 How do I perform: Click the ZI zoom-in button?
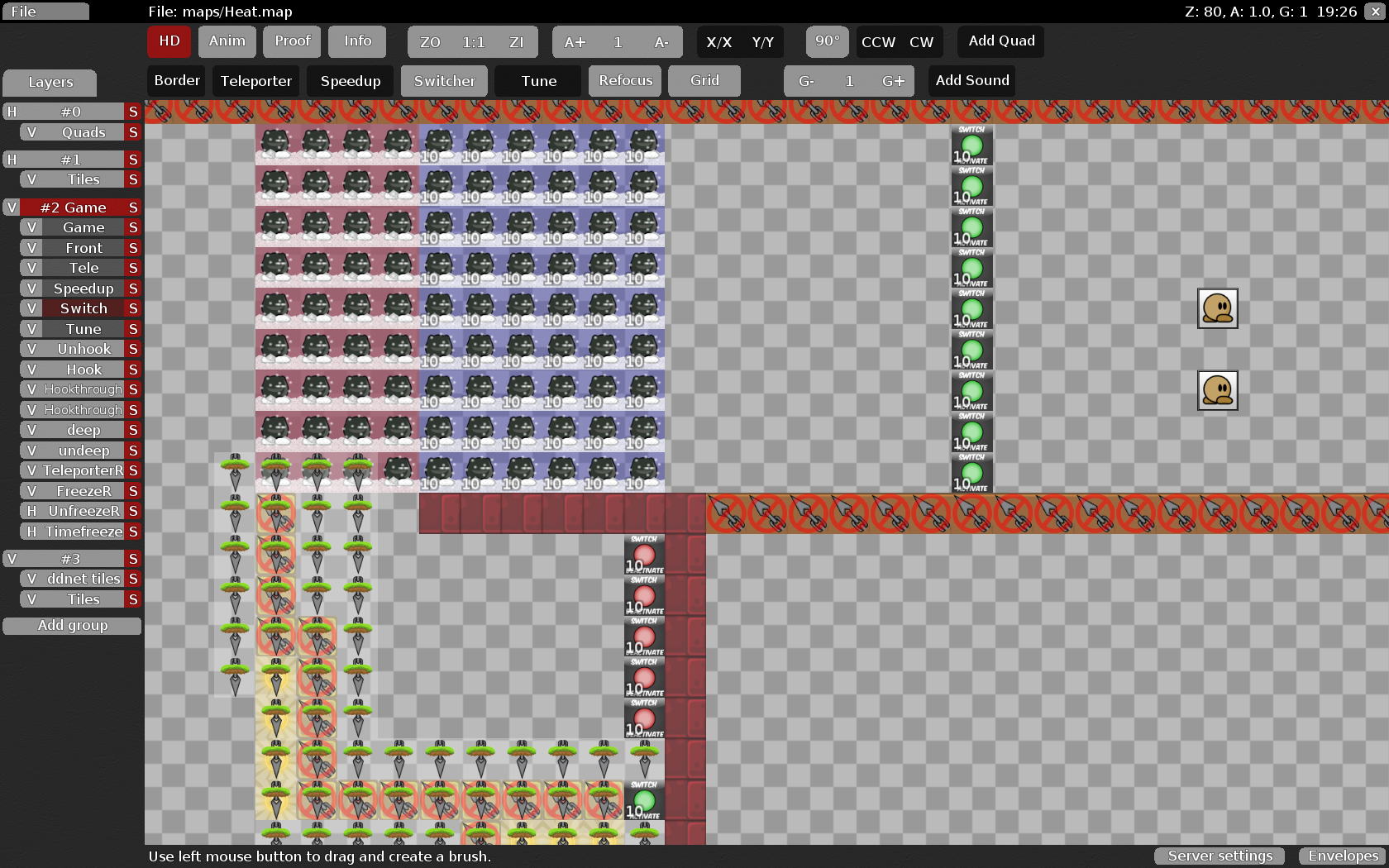pyautogui.click(x=516, y=42)
